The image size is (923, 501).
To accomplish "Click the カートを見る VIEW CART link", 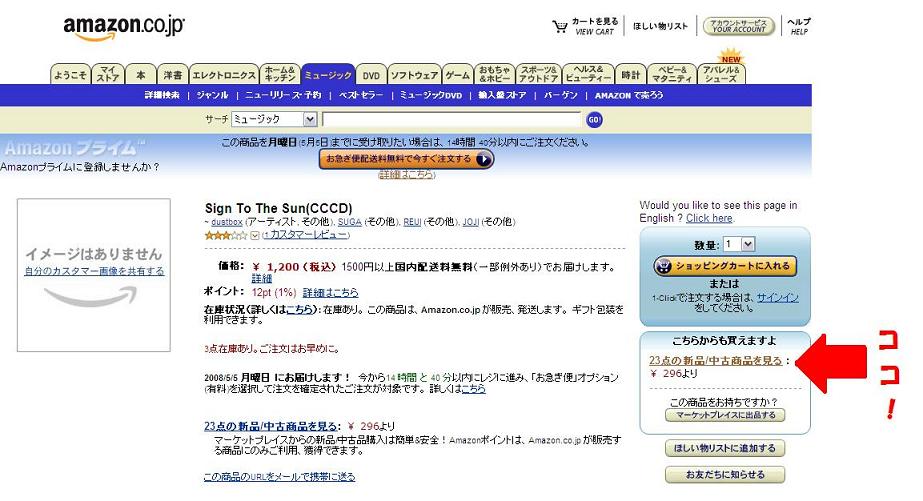I will [x=595, y=26].
